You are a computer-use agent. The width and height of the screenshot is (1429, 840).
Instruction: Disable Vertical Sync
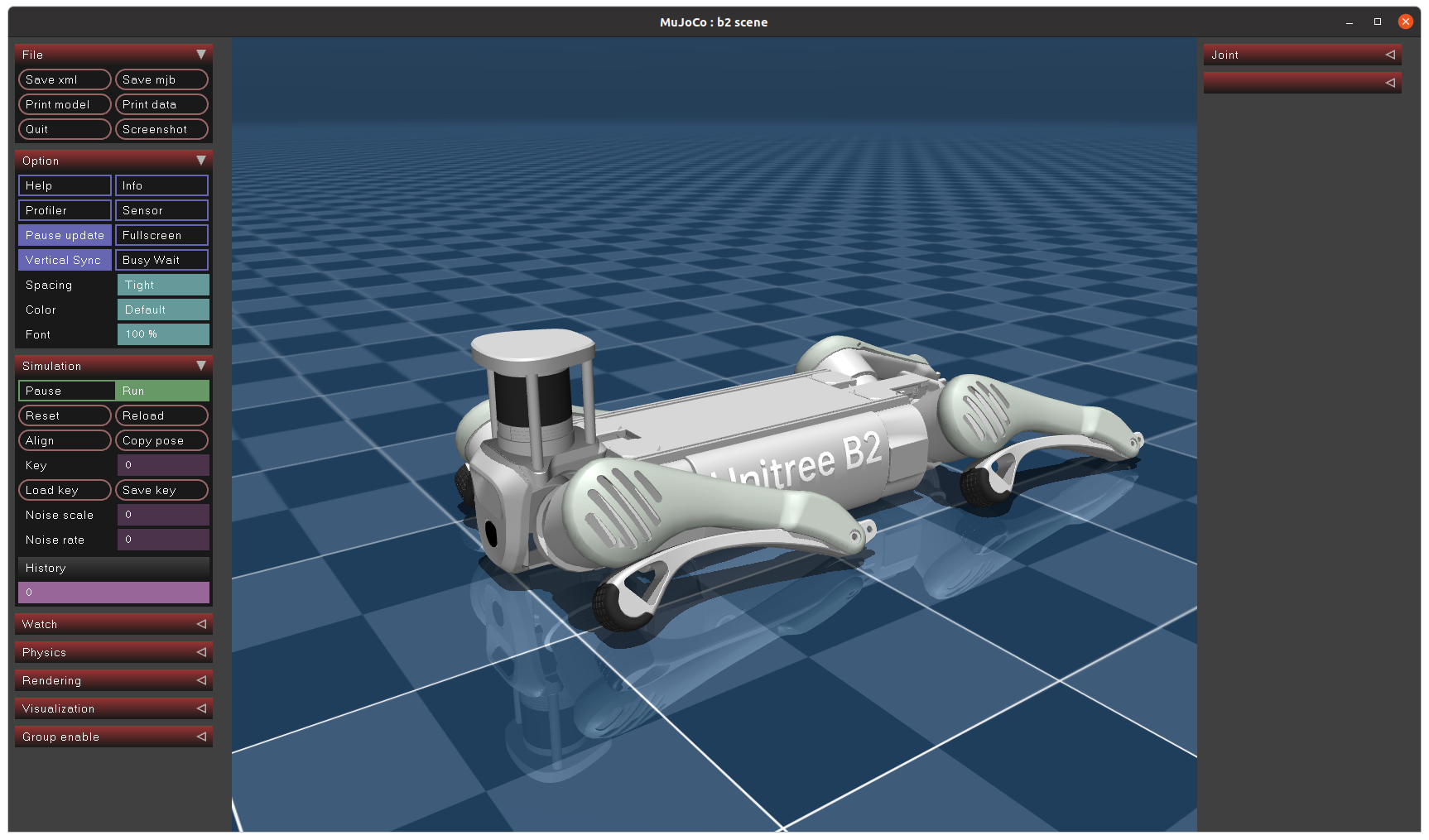click(x=65, y=260)
